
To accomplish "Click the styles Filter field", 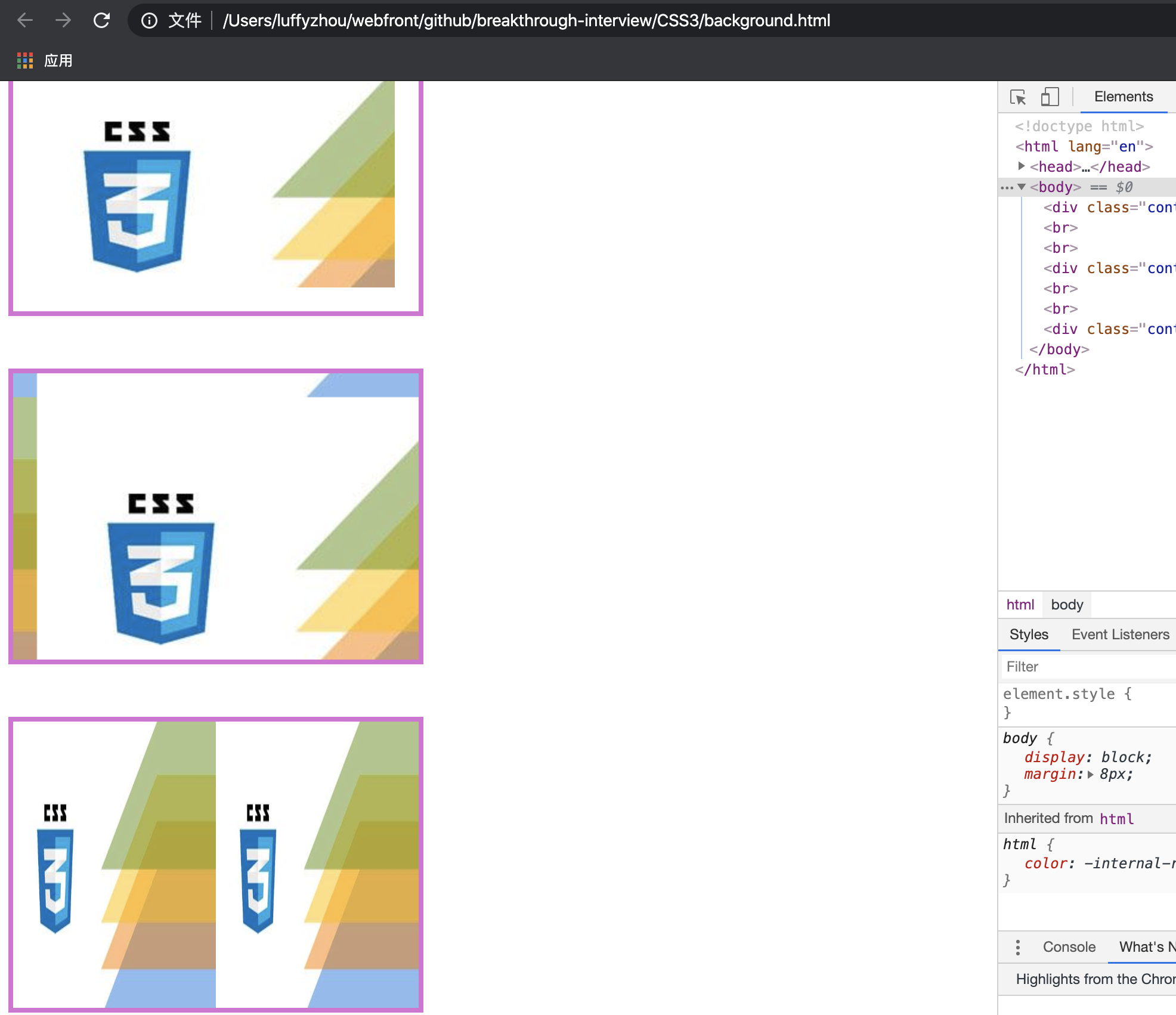I will tap(1088, 667).
